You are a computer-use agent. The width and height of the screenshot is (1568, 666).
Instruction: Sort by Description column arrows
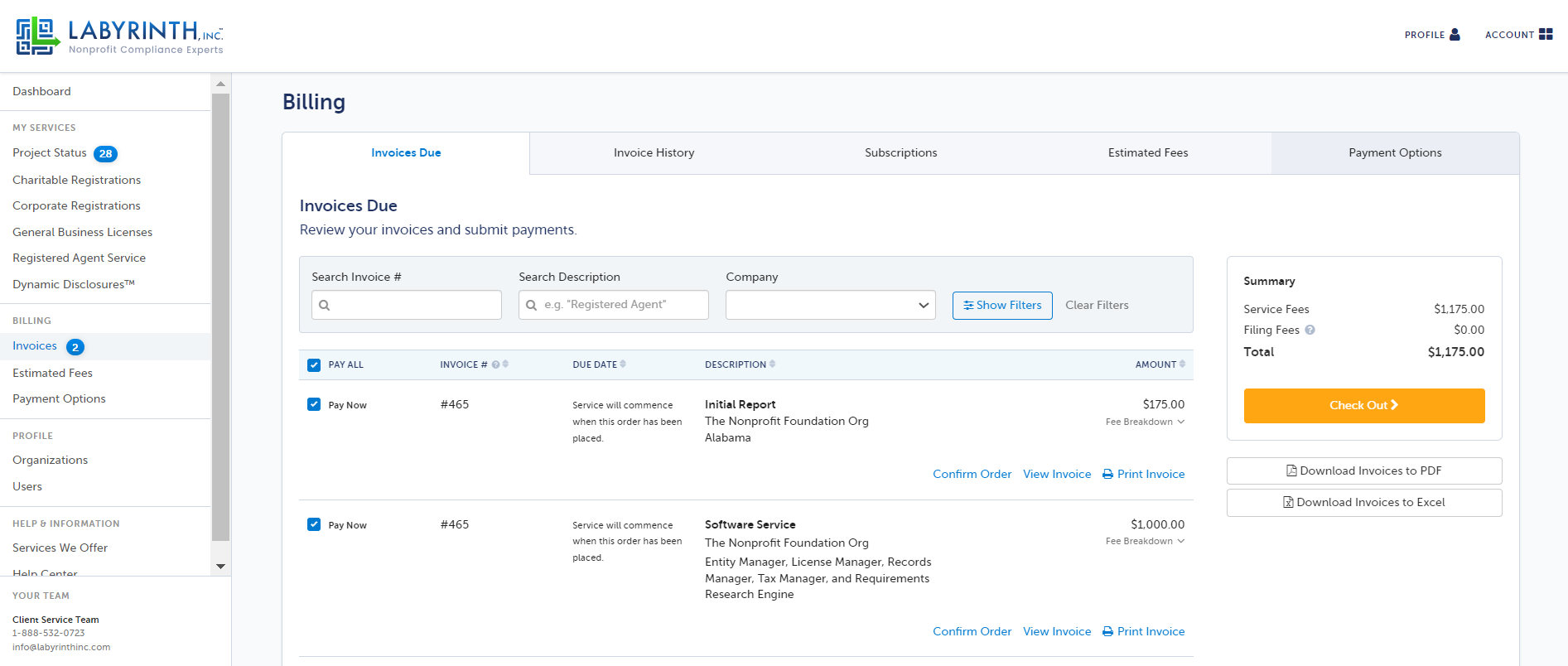pos(772,364)
